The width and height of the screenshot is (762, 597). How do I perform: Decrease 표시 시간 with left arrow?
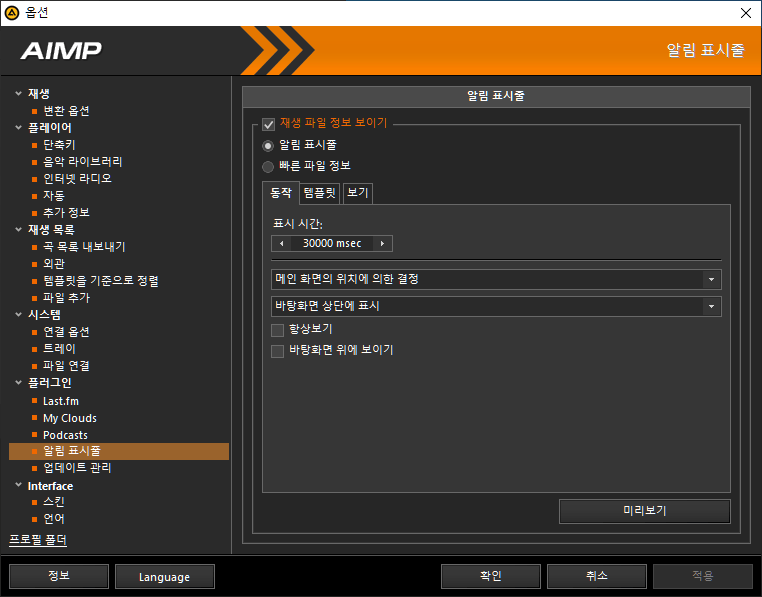coord(281,244)
